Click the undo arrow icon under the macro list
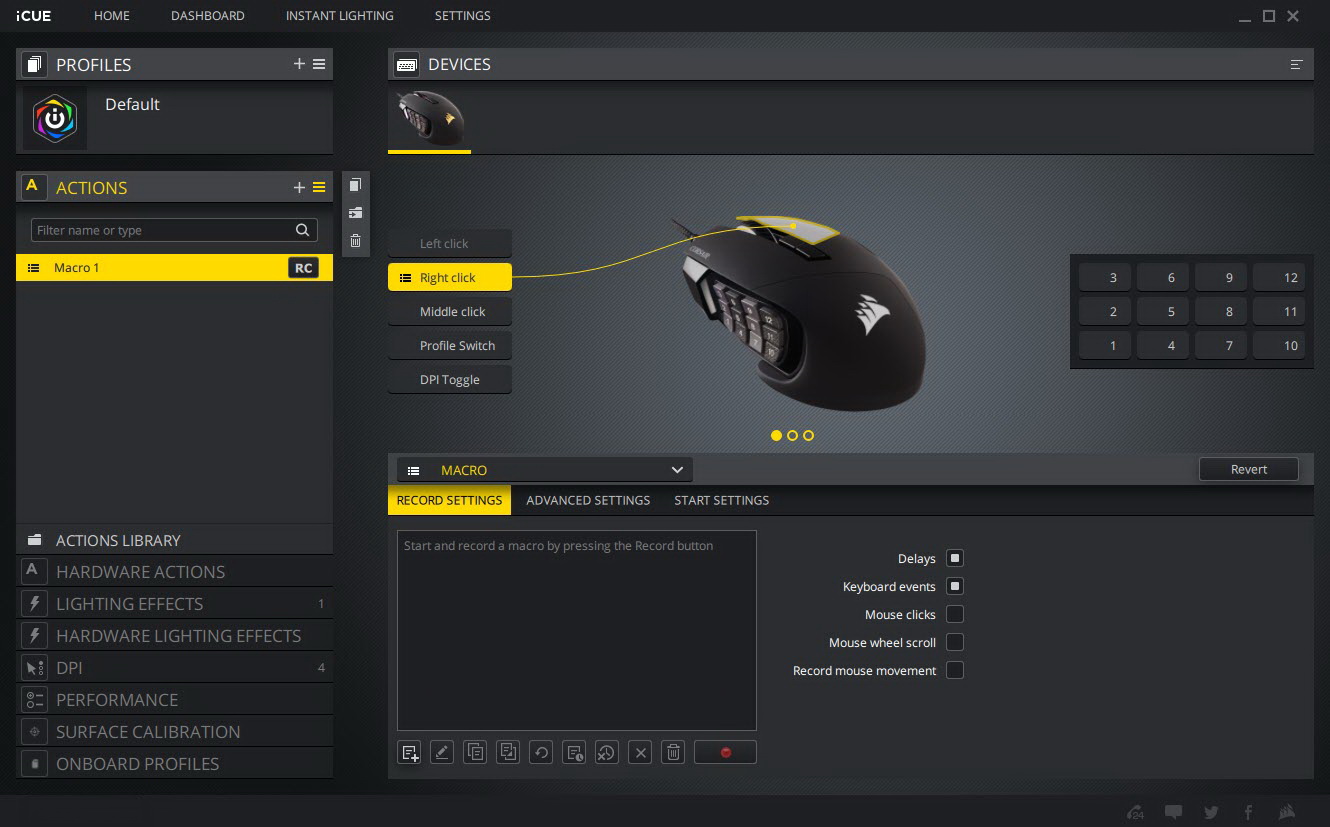Screen dimensions: 1330x827 [x=541, y=752]
